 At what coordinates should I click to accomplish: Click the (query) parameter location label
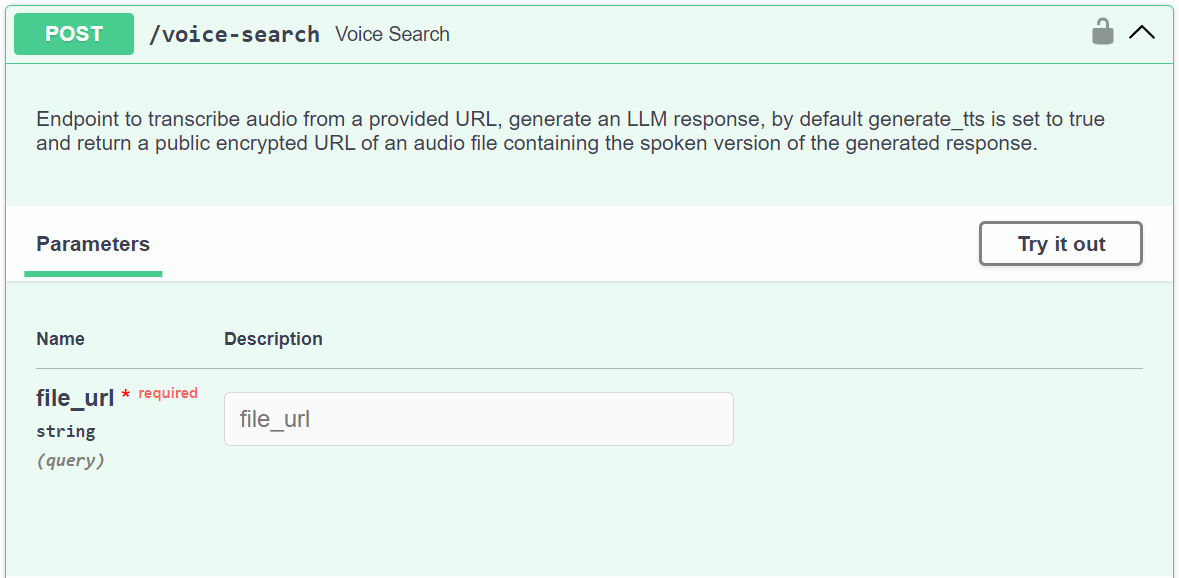click(70, 460)
